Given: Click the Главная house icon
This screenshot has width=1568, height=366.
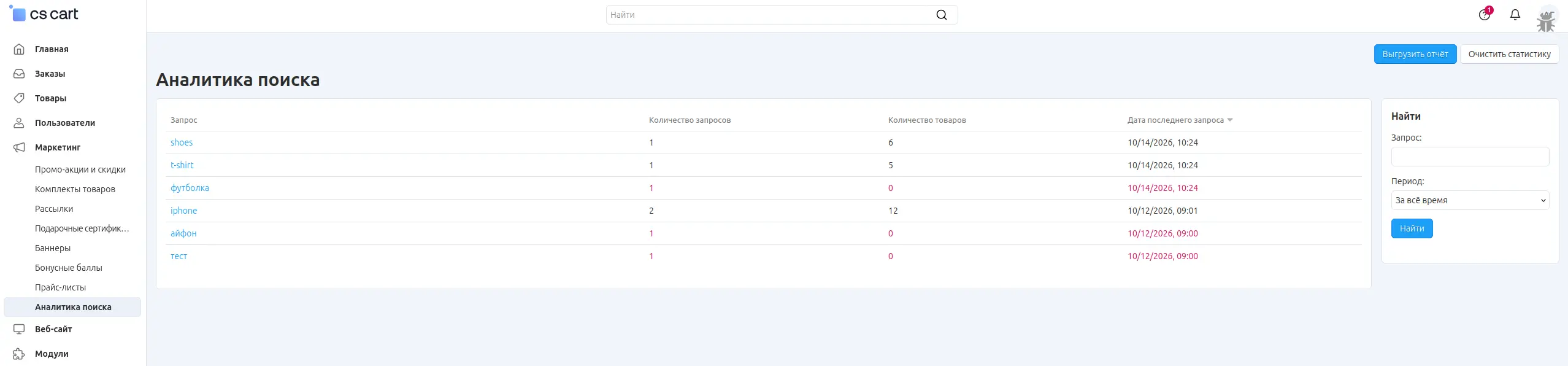Looking at the screenshot, I should click(x=19, y=49).
